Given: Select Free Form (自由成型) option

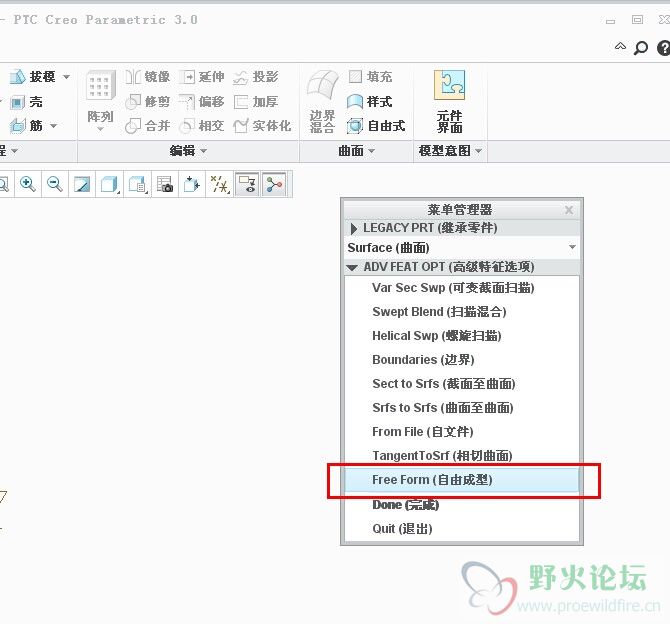Looking at the screenshot, I should pyautogui.click(x=462, y=480).
